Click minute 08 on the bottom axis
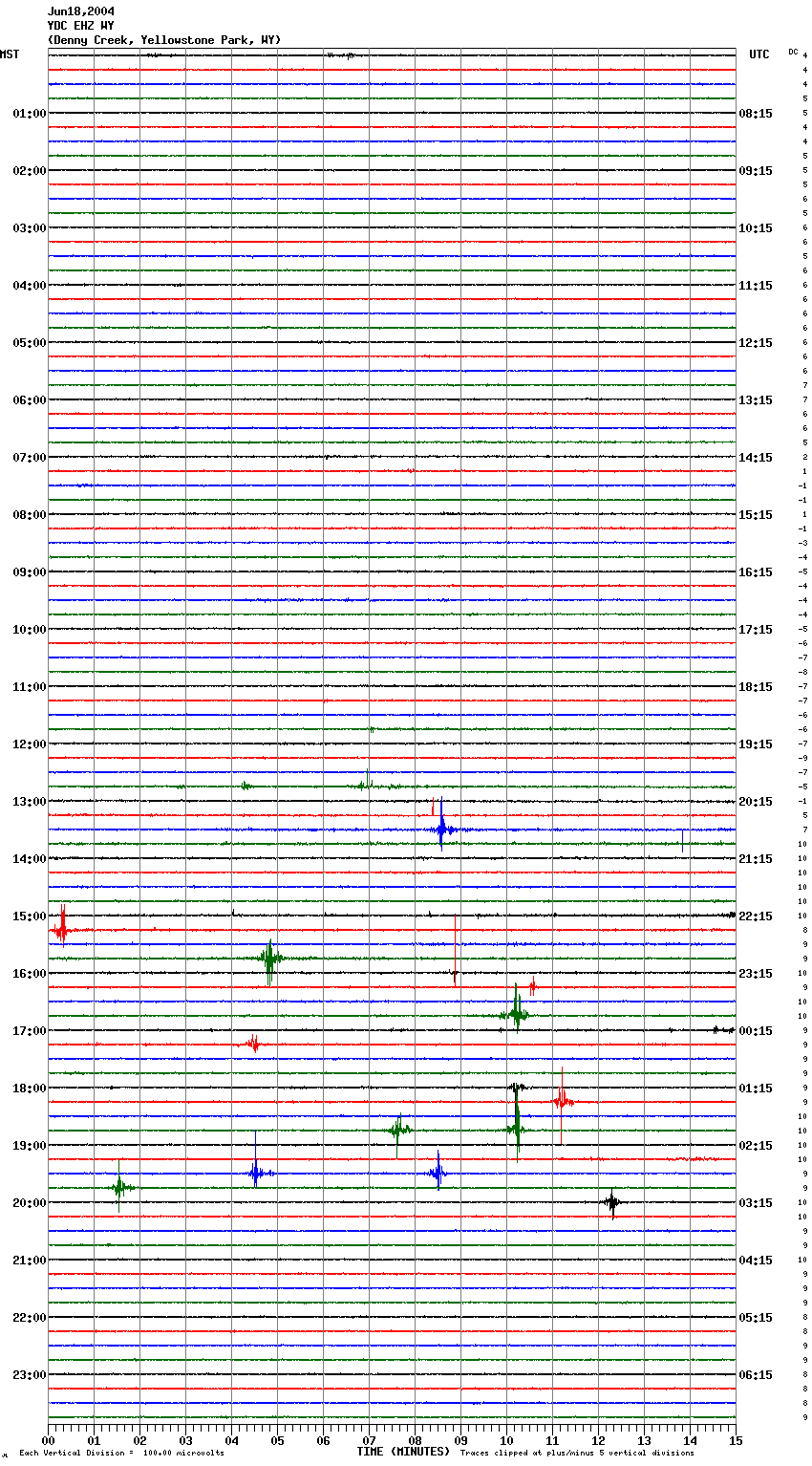Image resolution: width=812 pixels, height=1466 pixels. click(x=415, y=1440)
